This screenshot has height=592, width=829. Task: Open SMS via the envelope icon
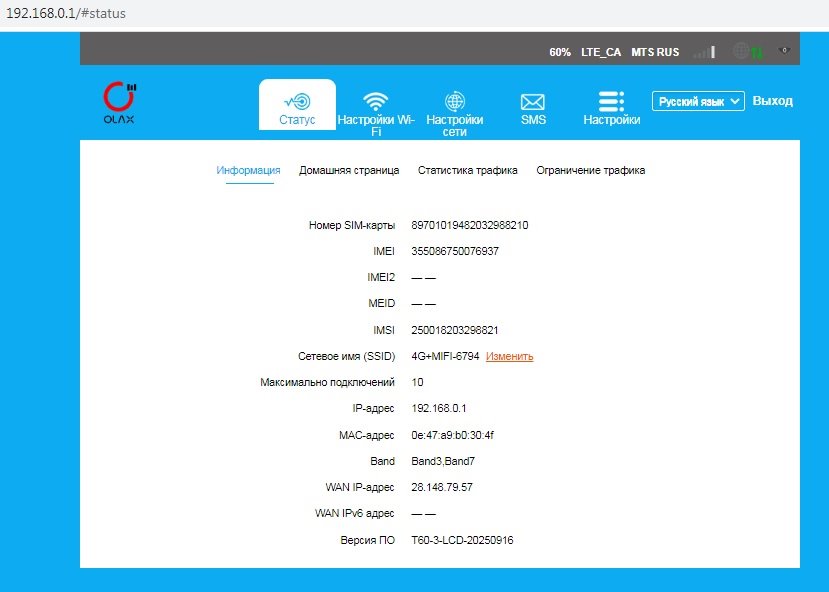(x=533, y=102)
